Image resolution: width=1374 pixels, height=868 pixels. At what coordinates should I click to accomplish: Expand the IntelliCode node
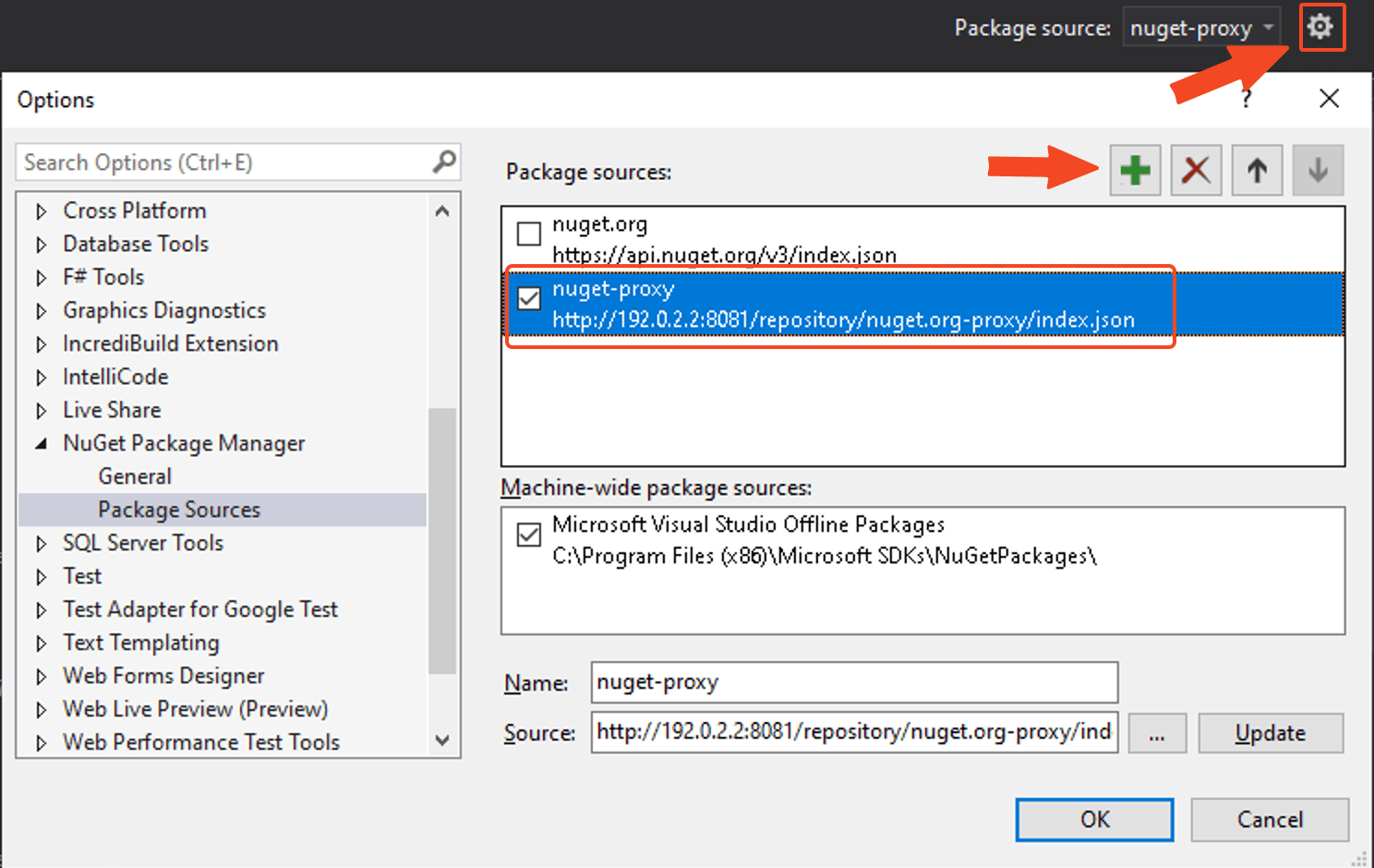pos(41,378)
